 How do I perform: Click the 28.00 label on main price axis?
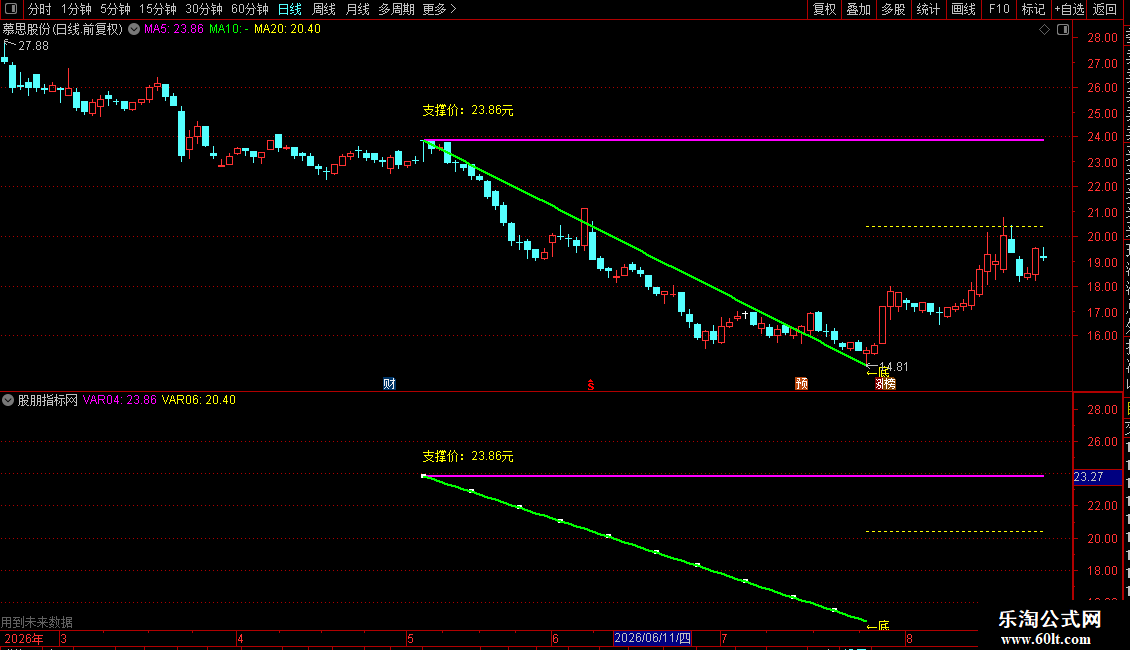coord(1102,38)
